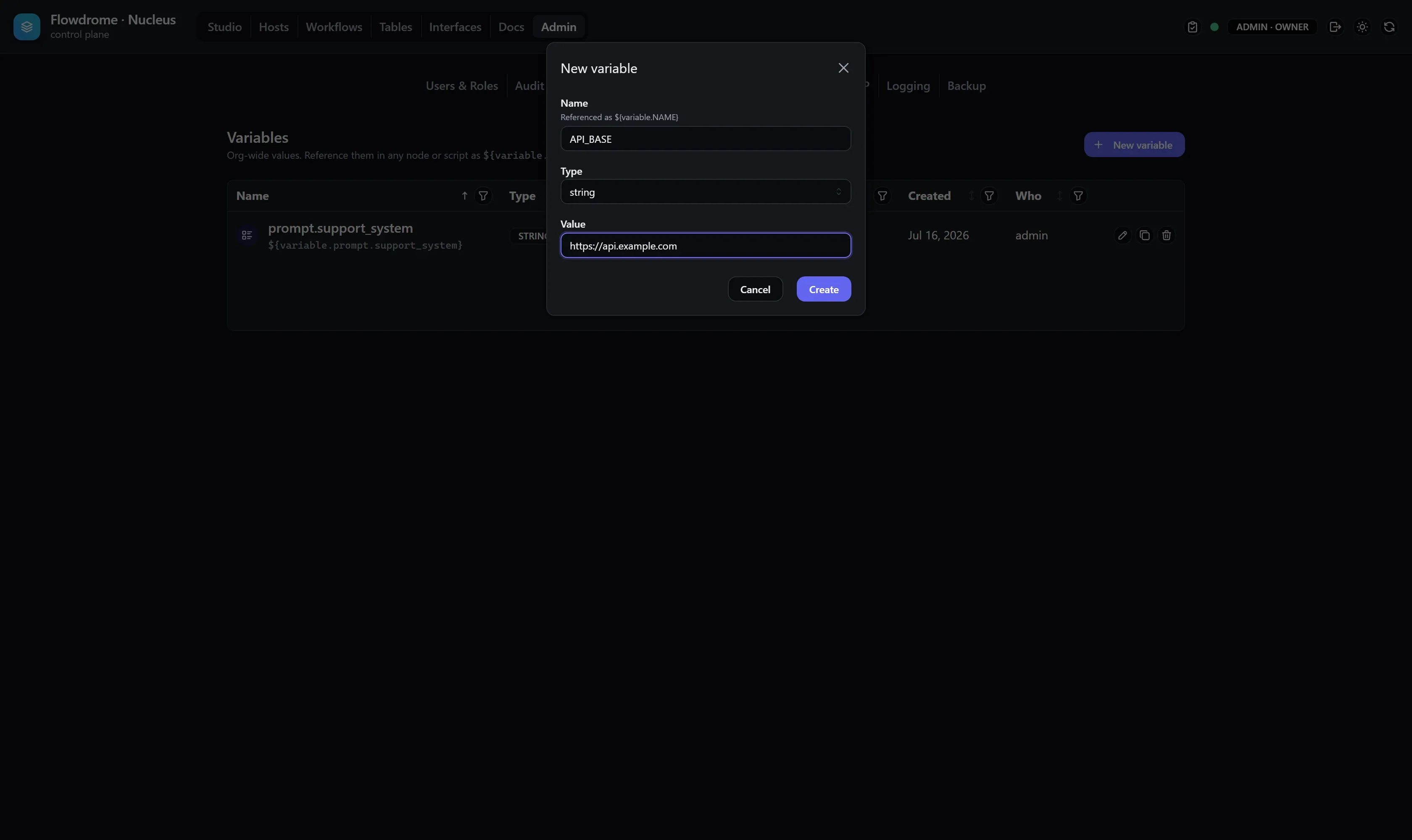Delete the prompt.support_system variable
The image size is (1412, 840).
coord(1166,235)
